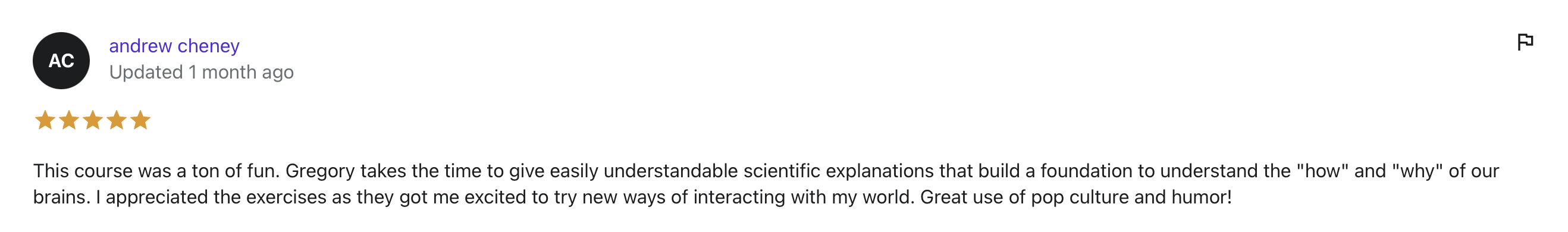Click the phrase 'interacting with my world'
Viewport: 1568px width, 232px height.
point(804,197)
